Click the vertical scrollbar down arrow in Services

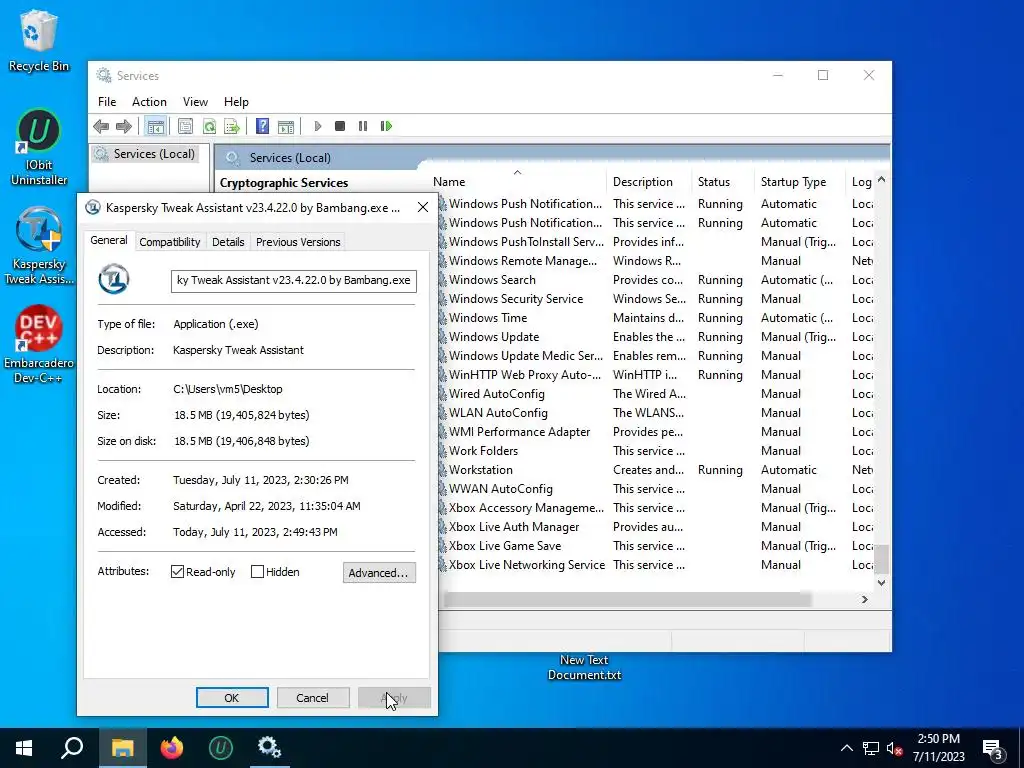point(881,583)
